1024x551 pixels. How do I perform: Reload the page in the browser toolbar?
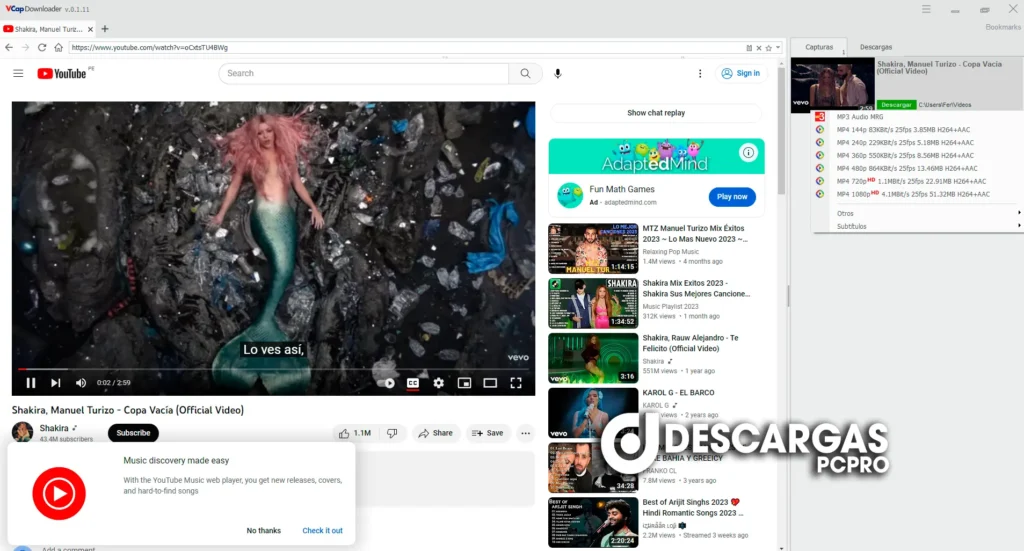pyautogui.click(x=42, y=47)
